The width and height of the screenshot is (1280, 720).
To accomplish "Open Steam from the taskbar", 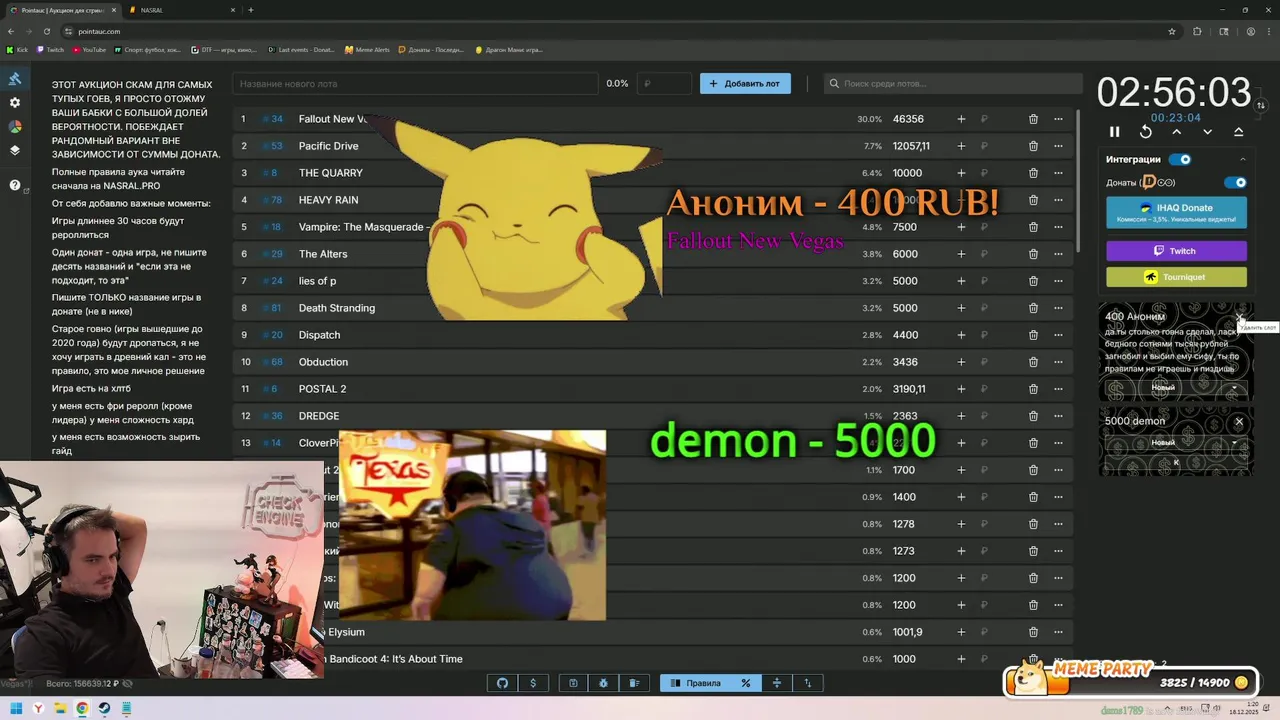I will [x=104, y=709].
